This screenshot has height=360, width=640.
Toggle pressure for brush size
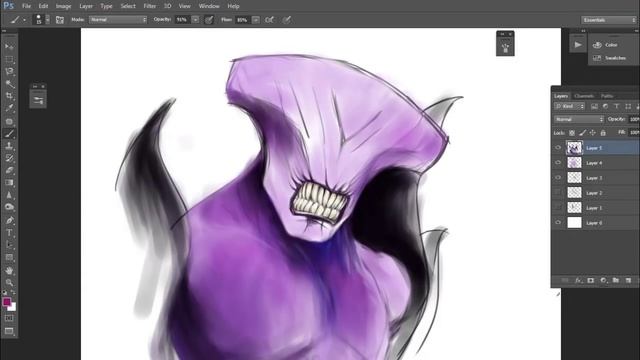[287, 20]
